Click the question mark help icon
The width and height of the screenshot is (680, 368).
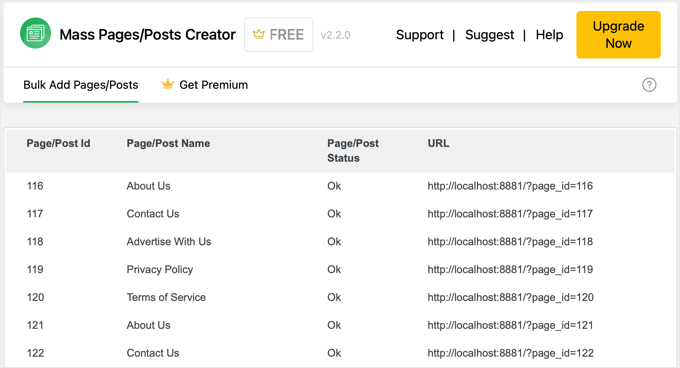coord(649,85)
